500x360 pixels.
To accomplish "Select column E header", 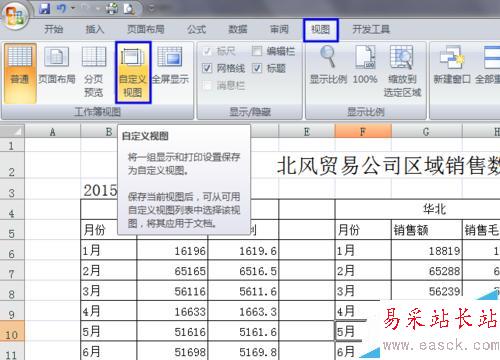I will 307,132.
